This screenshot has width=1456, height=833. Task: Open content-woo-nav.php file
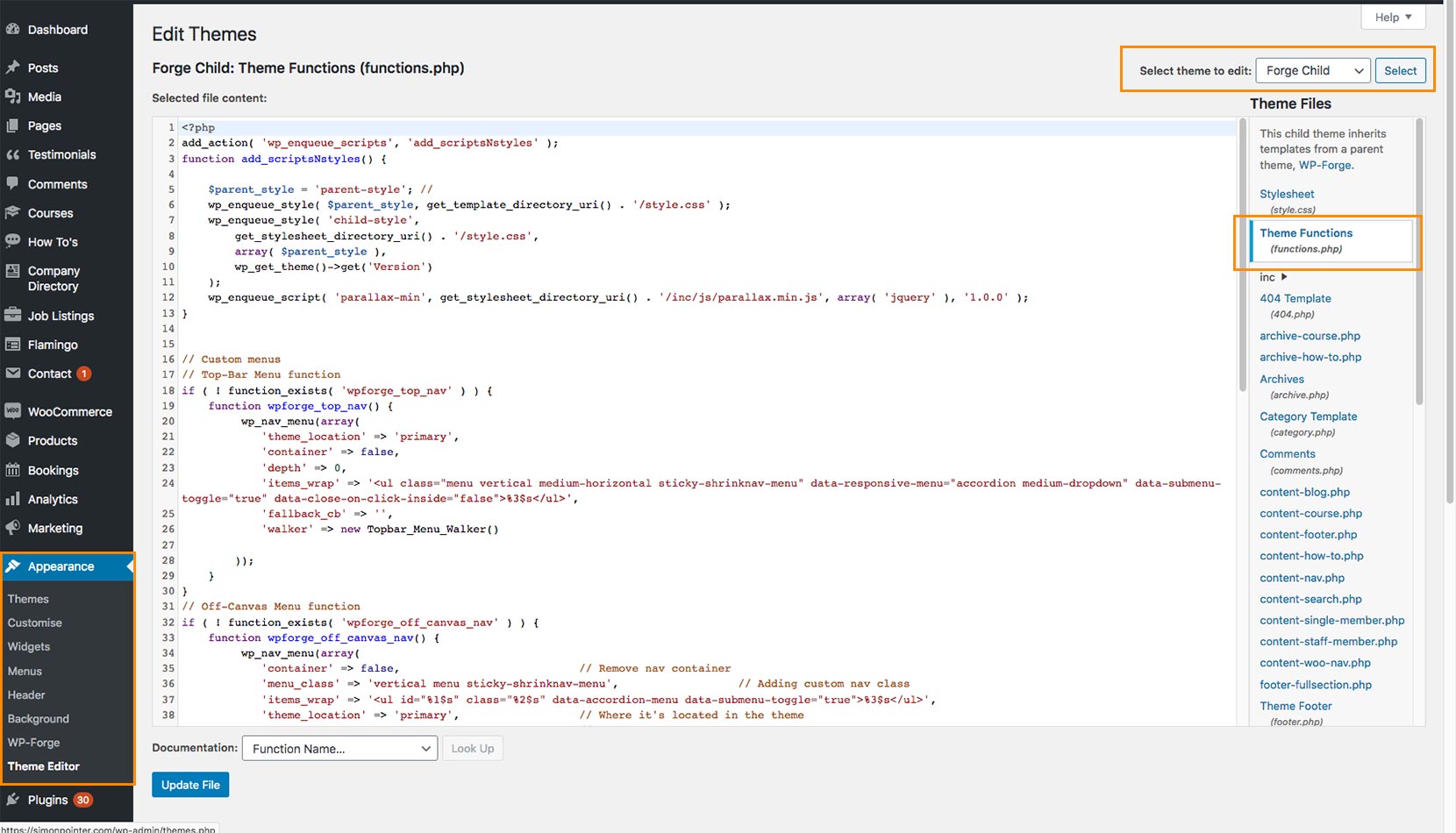coord(1315,663)
